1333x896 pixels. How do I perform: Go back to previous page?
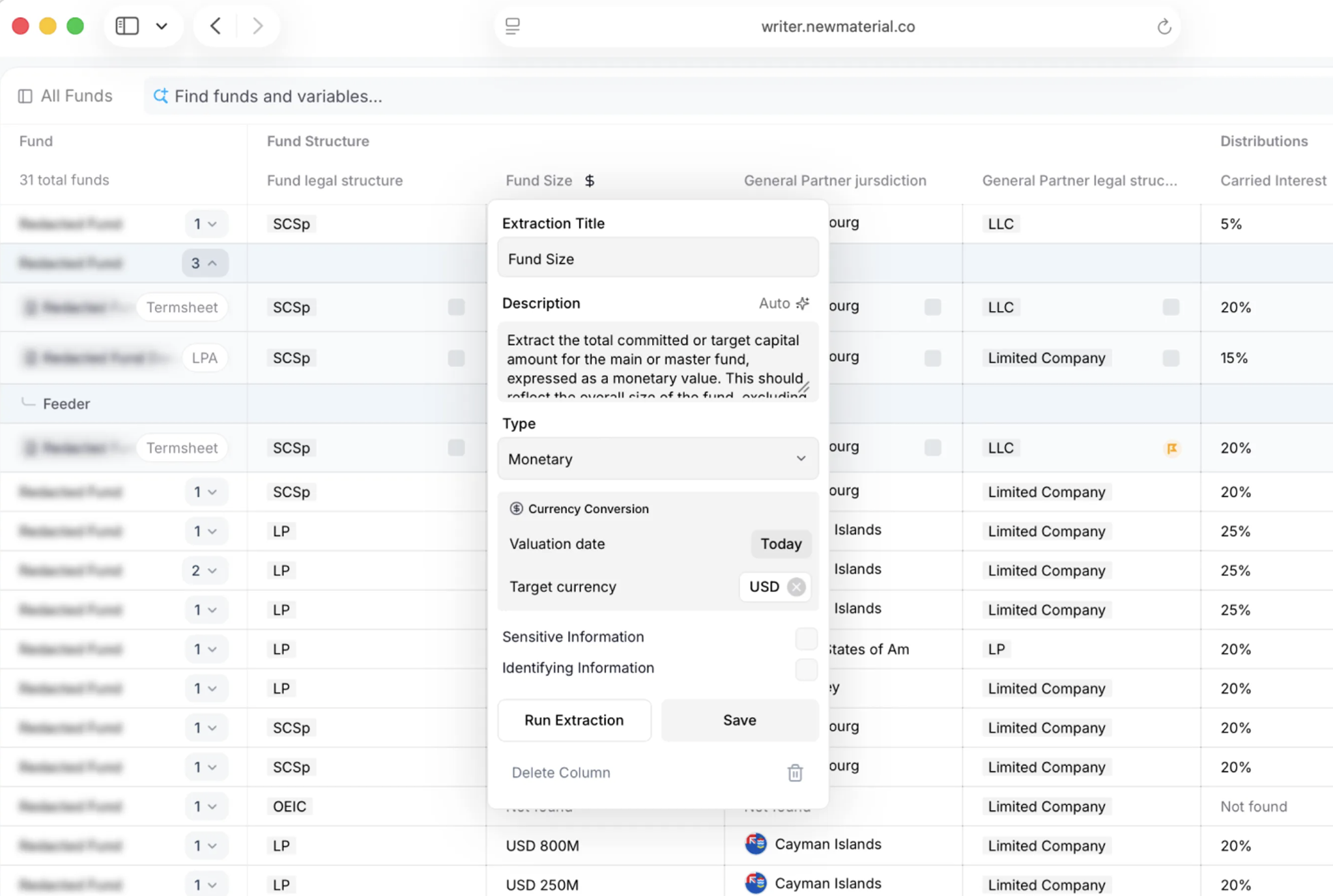coord(216,26)
